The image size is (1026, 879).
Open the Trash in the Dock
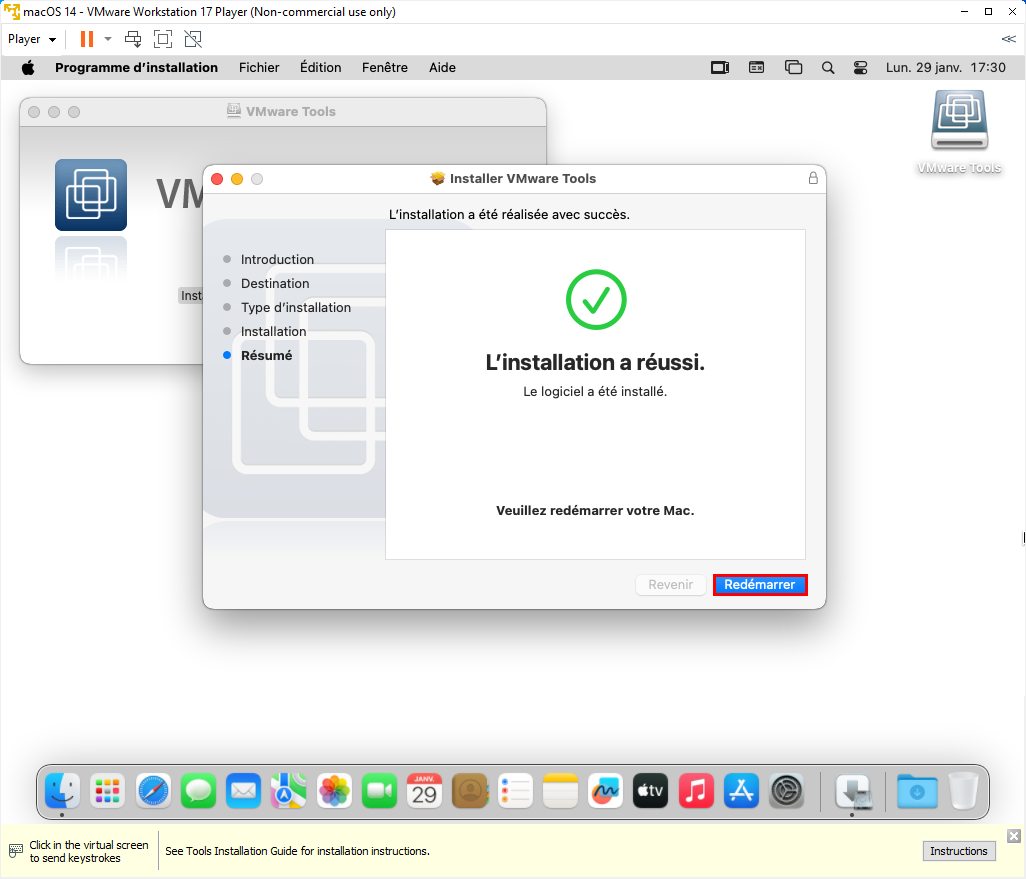click(963, 791)
